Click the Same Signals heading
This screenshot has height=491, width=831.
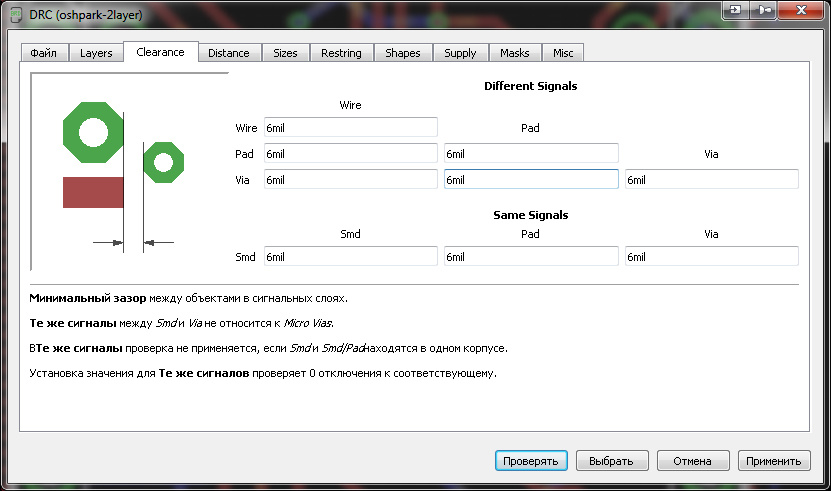[531, 215]
